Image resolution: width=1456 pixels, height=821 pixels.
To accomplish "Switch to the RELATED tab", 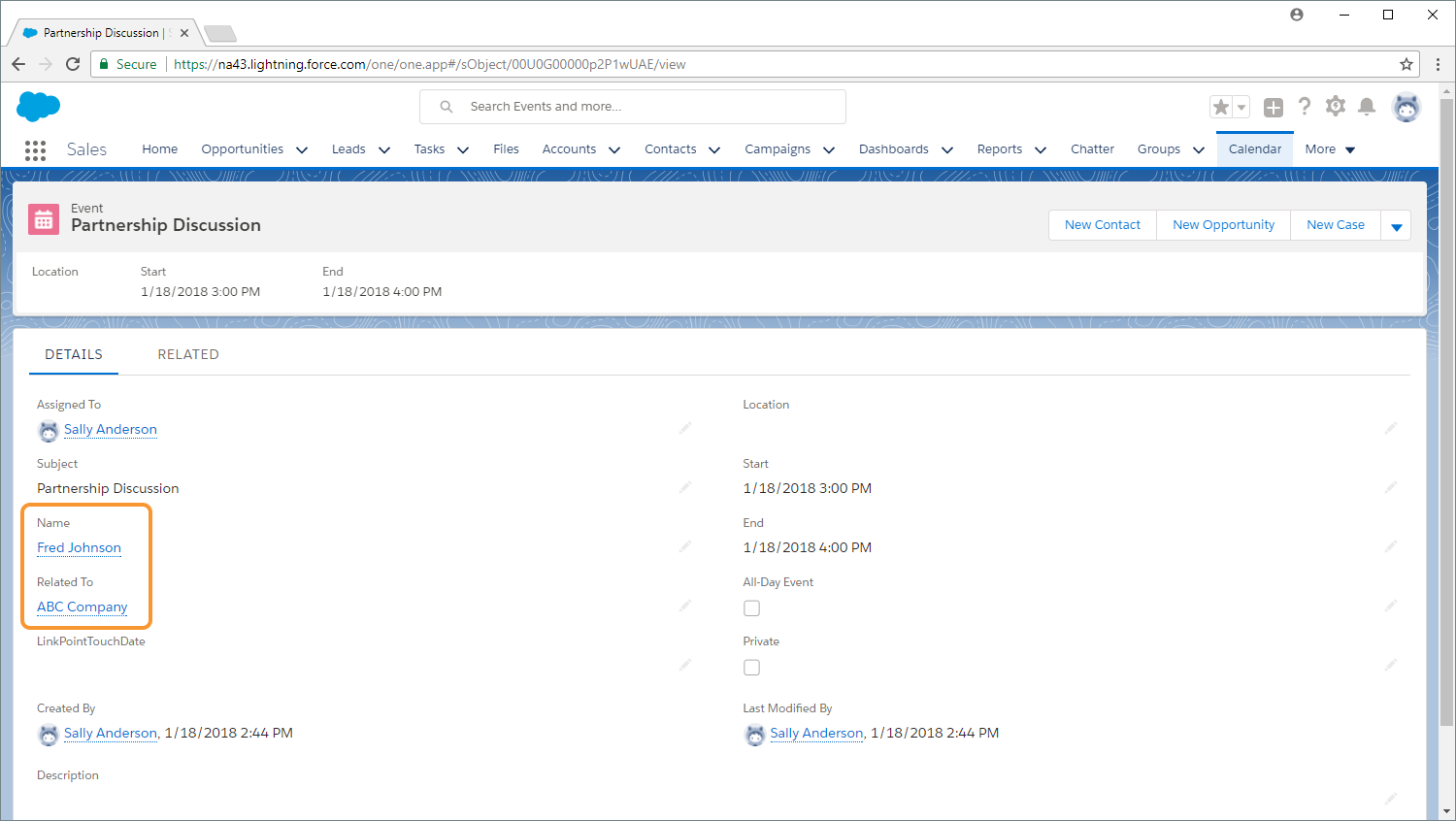I will pos(188,355).
